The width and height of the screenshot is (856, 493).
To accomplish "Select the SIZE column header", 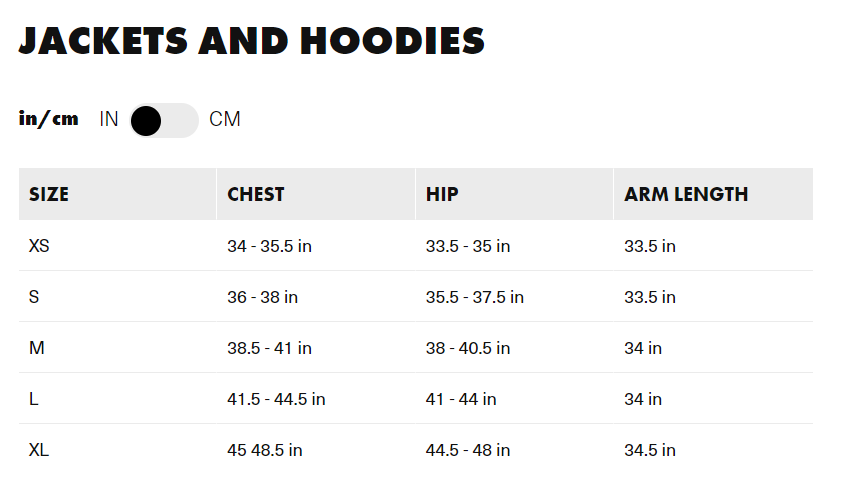I will point(49,194).
